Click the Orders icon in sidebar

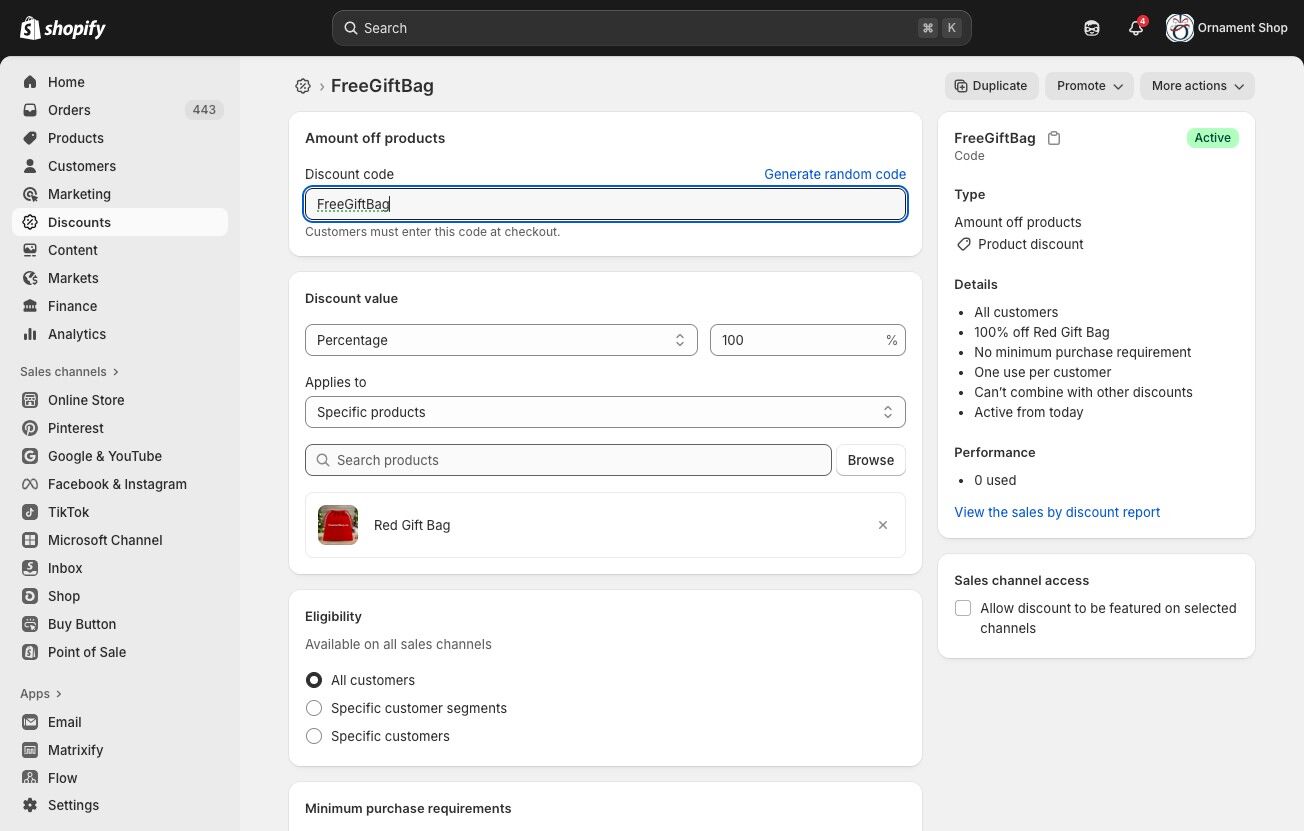[x=30, y=110]
